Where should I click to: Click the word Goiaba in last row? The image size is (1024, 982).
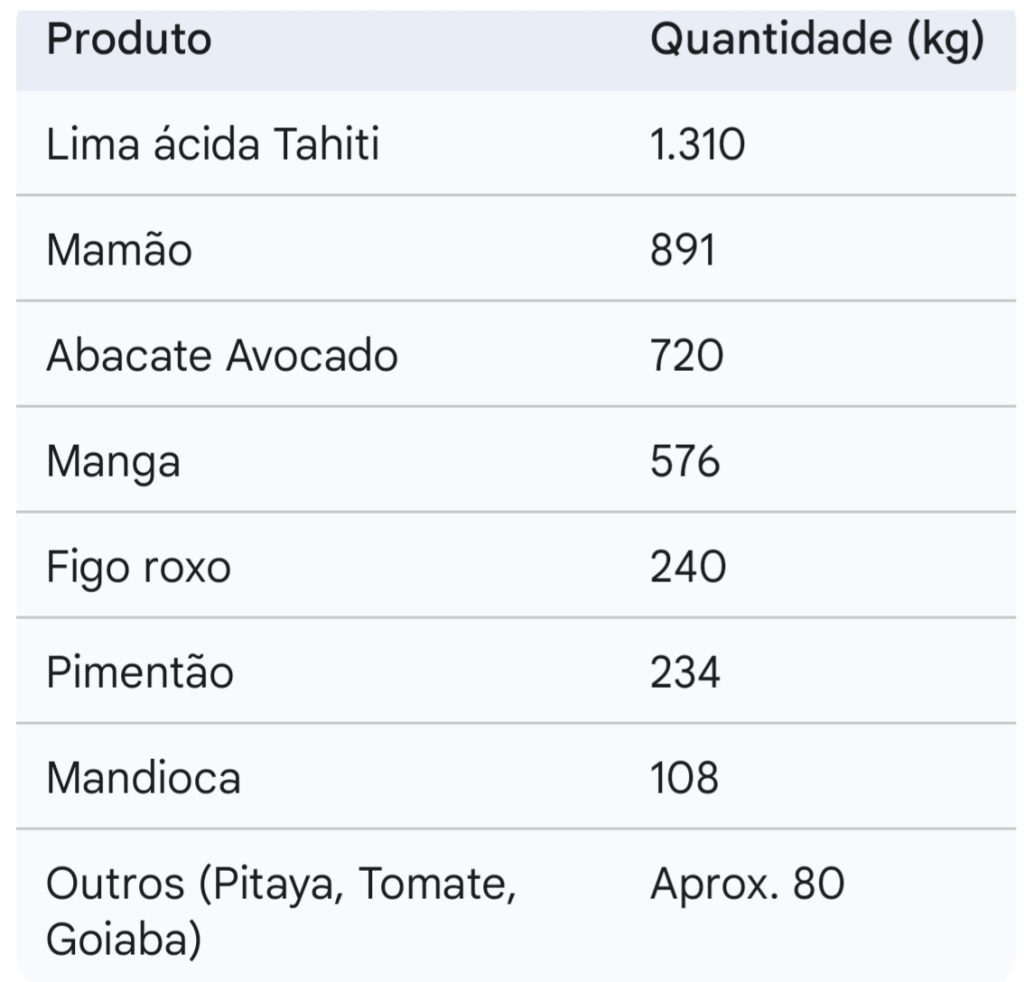click(124, 940)
